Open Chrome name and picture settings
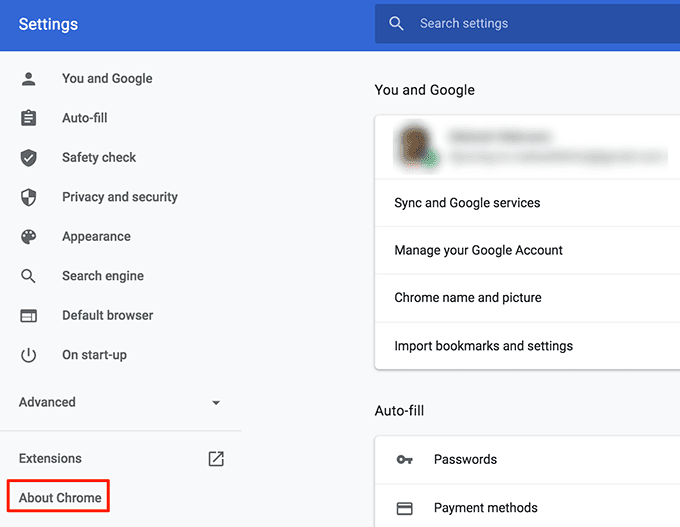Image resolution: width=680 pixels, height=527 pixels. tap(467, 298)
